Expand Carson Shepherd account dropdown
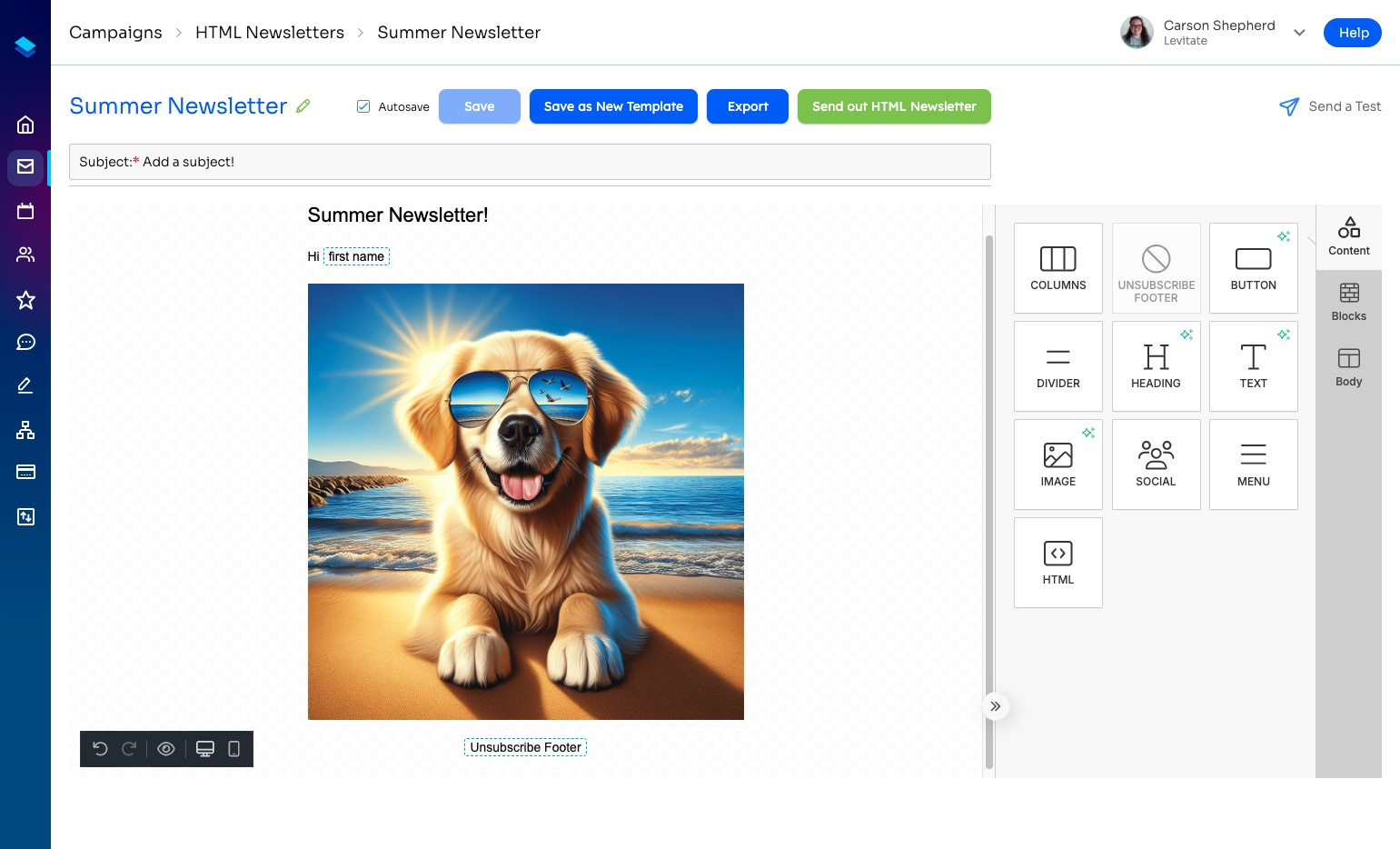Viewport: 1400px width, 849px height. coord(1299,33)
